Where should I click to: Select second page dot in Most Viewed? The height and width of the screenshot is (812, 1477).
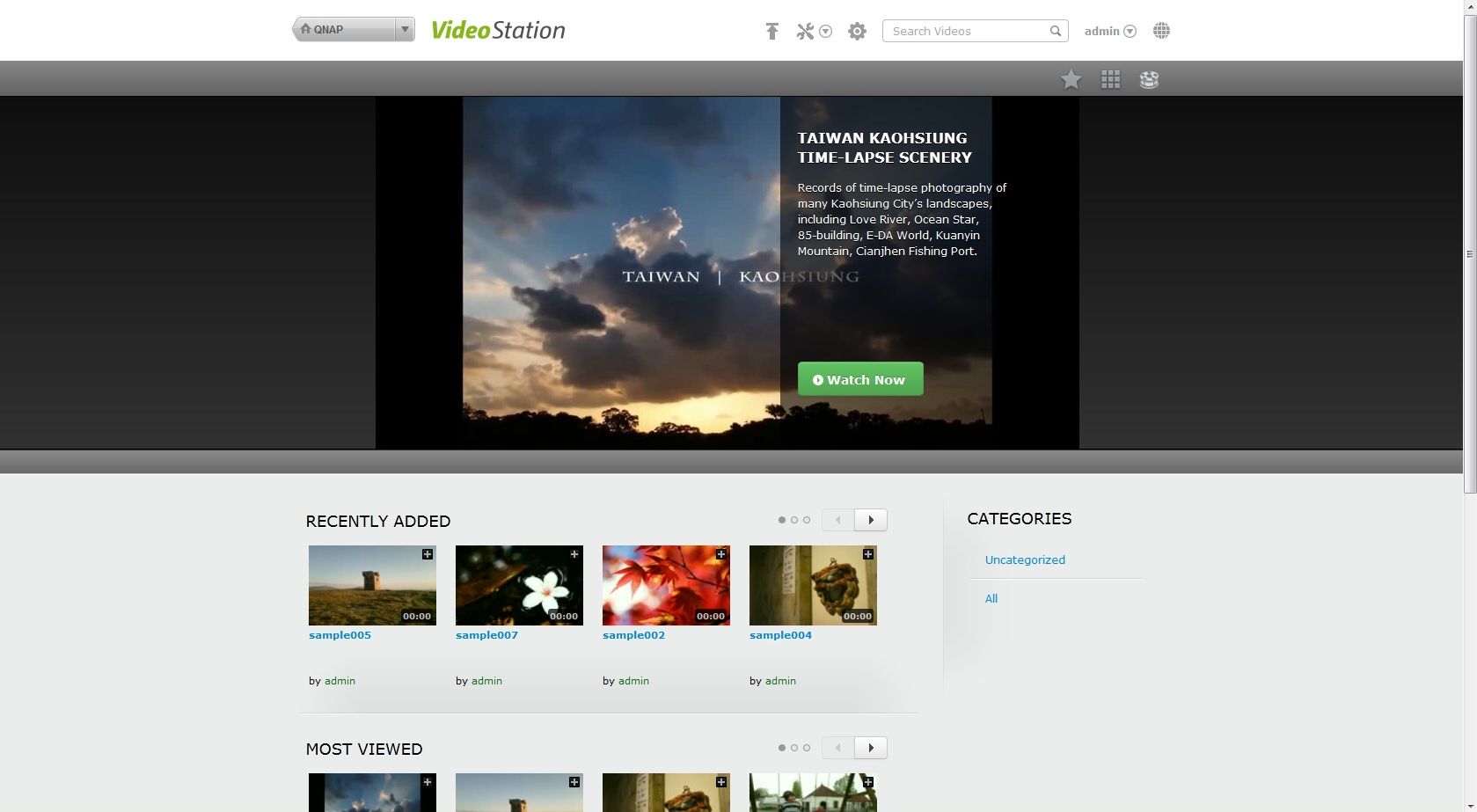794,748
